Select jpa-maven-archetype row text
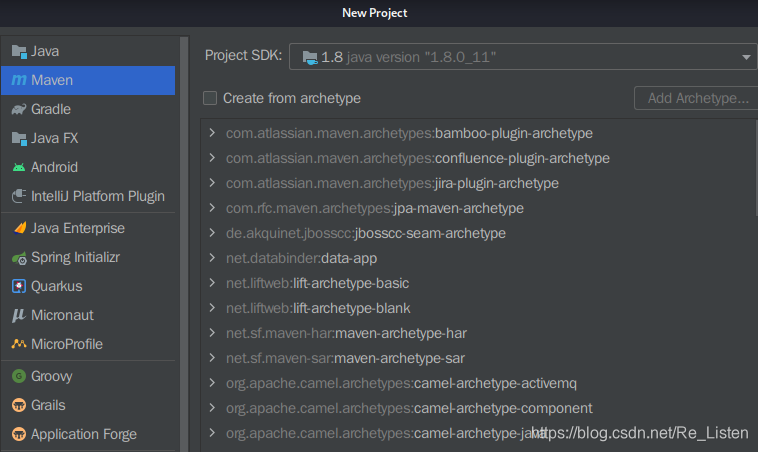The height and width of the screenshot is (452, 758). (x=375, y=208)
